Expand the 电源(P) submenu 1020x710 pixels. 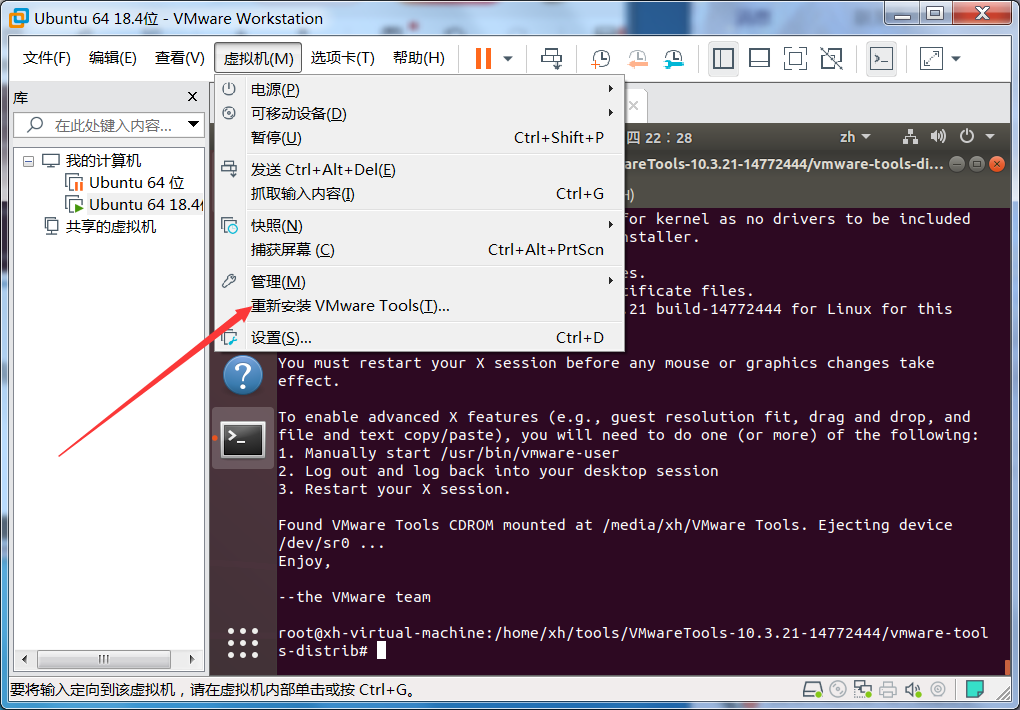[420, 90]
